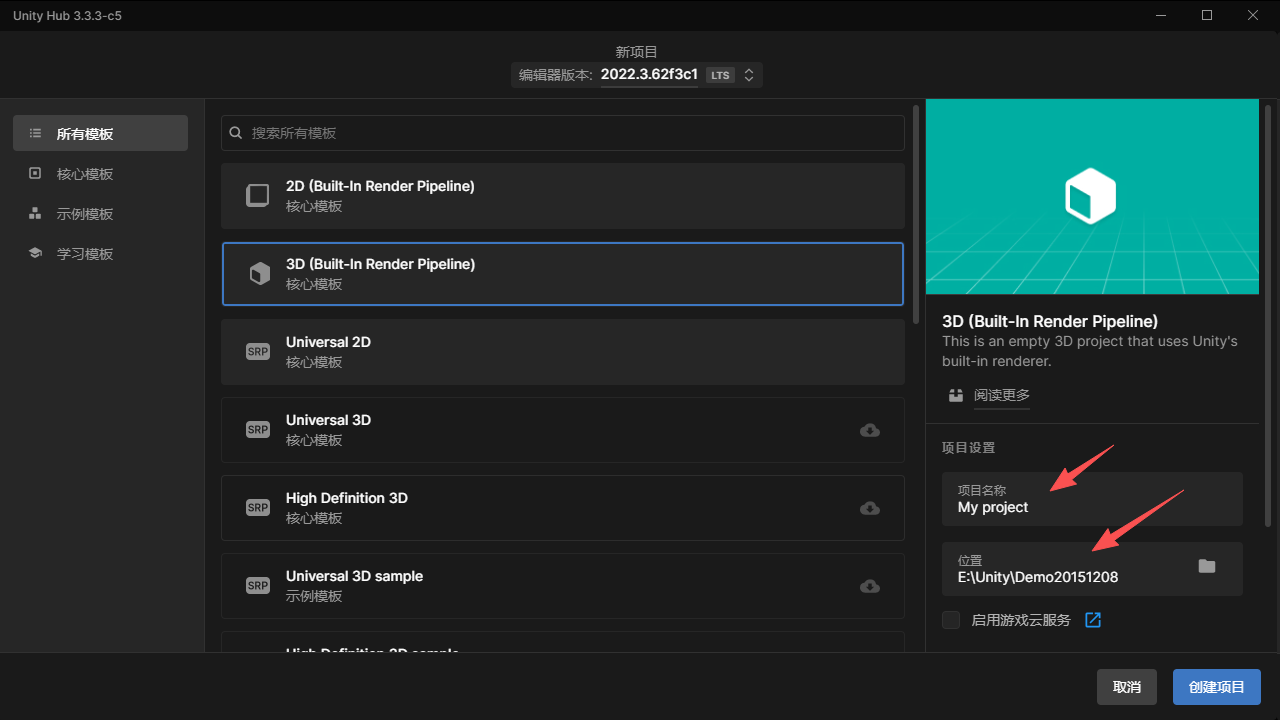Click the list icon beside 所有模板

point(35,133)
